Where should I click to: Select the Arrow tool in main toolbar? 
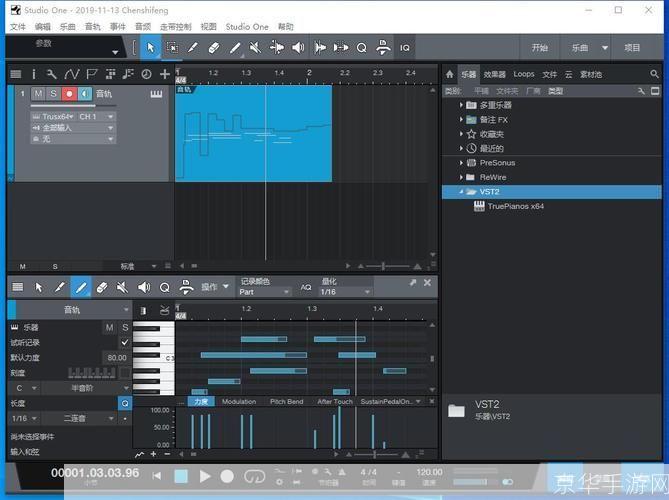click(150, 47)
